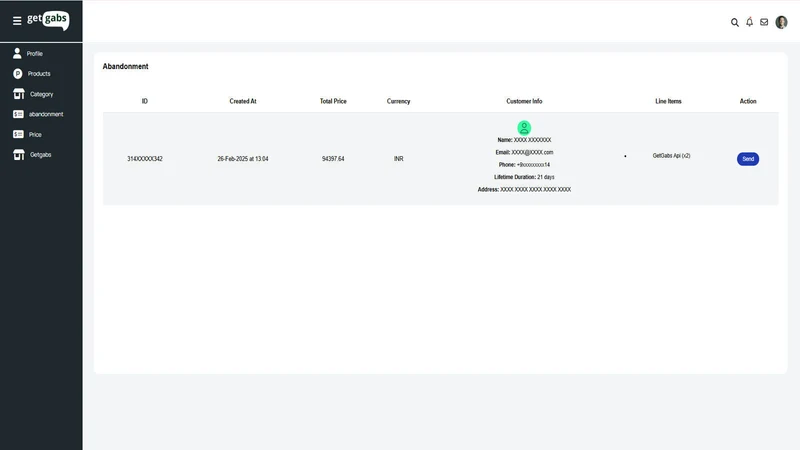Click the green customer avatar icon
The height and width of the screenshot is (450, 800).
(x=524, y=128)
